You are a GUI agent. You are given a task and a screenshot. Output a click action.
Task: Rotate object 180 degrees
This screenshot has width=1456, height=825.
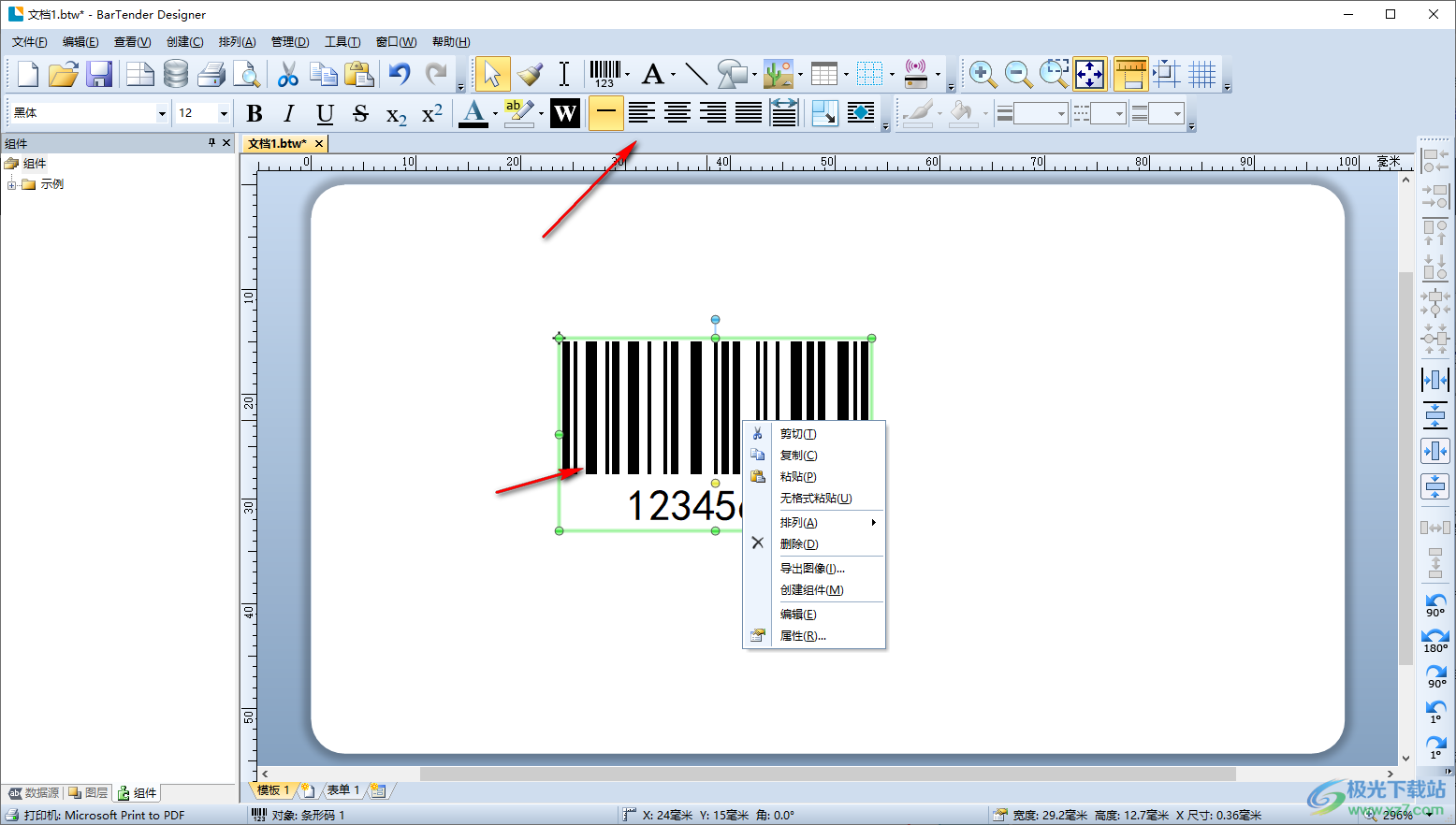coord(1435,640)
